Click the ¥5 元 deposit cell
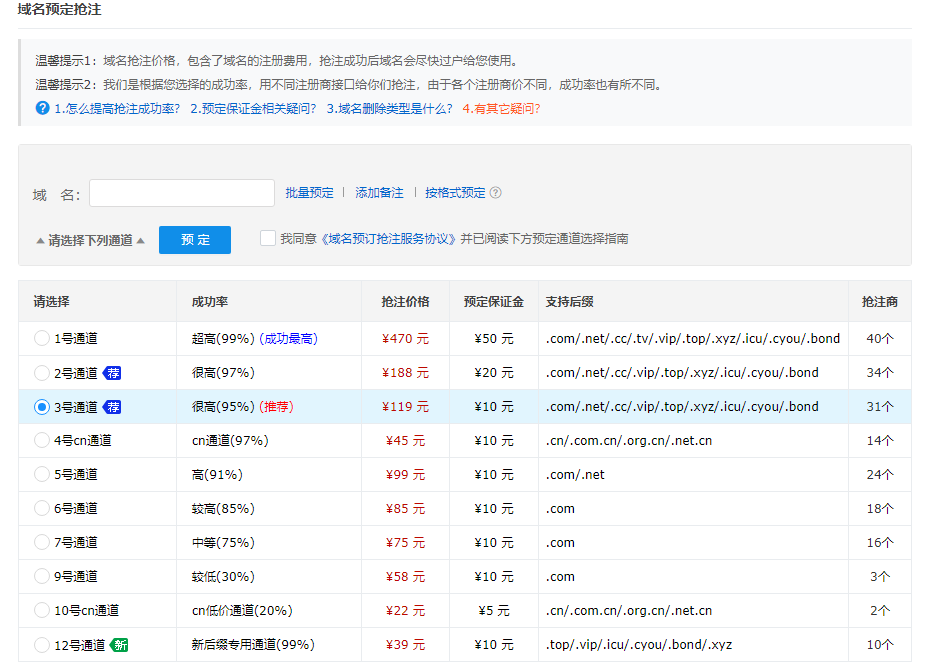 click(493, 610)
